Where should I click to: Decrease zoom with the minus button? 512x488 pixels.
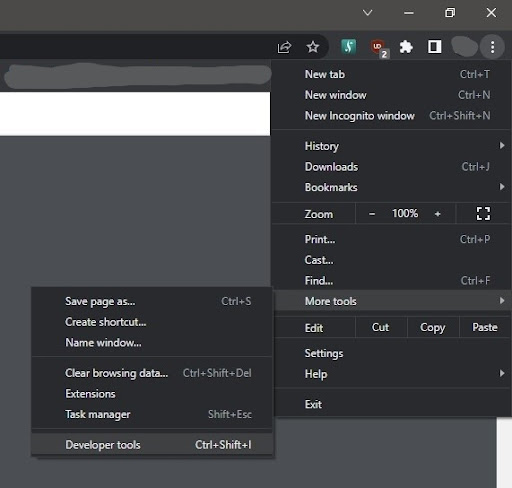point(372,214)
